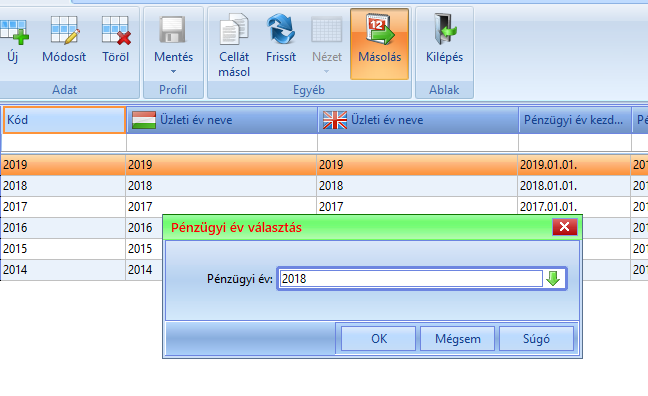Screen dimensions: 648x396
Task: Close the Pénzügyi év választás dialog
Action: (x=565, y=227)
